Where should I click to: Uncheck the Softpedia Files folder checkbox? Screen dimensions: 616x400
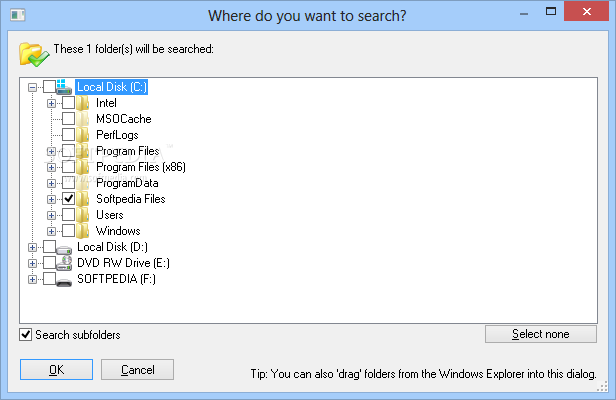68,199
